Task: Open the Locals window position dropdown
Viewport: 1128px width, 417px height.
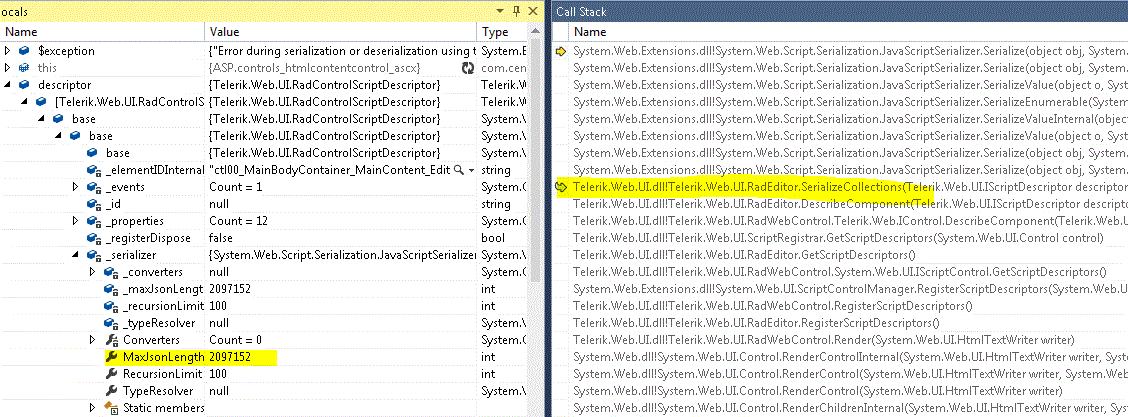Action: pos(501,10)
